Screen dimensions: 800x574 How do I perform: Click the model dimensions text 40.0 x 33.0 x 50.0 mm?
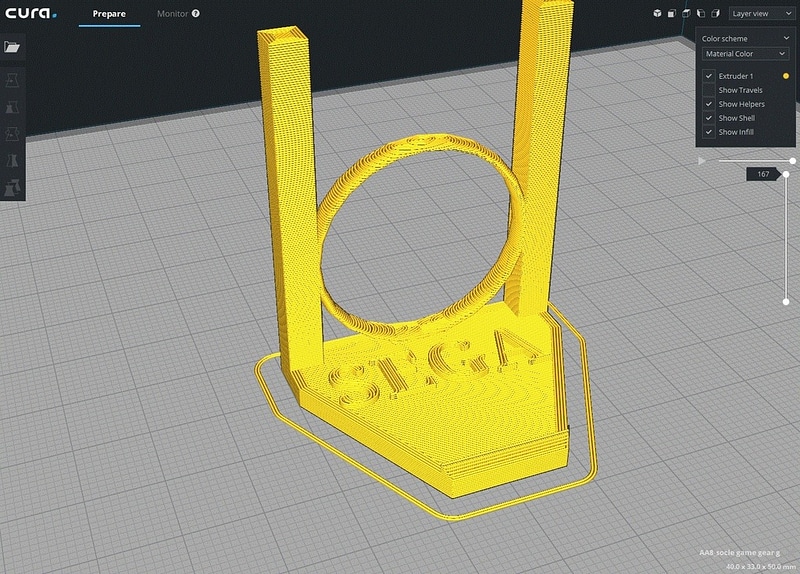click(x=760, y=566)
